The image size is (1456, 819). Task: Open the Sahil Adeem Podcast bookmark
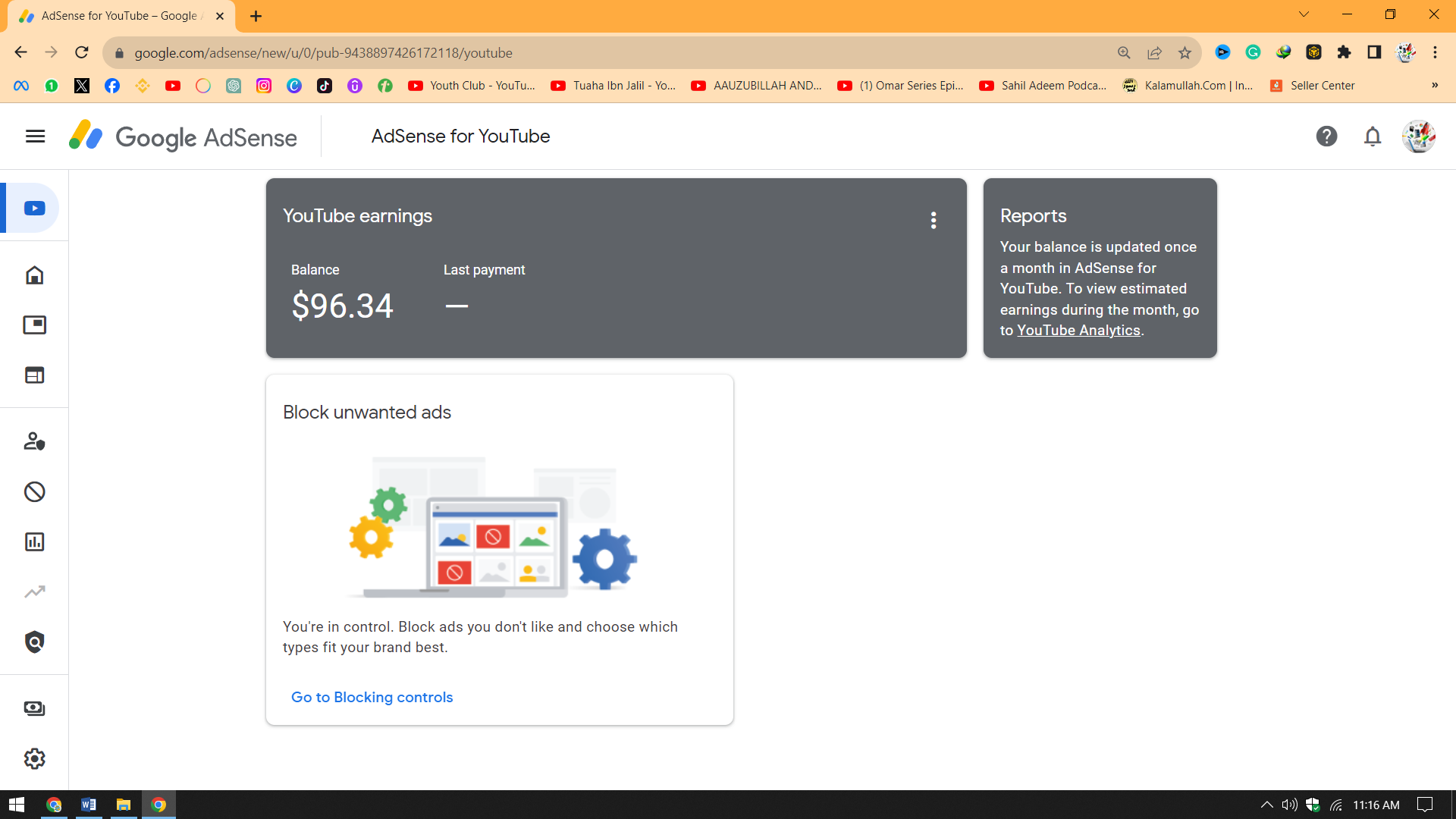[1043, 86]
